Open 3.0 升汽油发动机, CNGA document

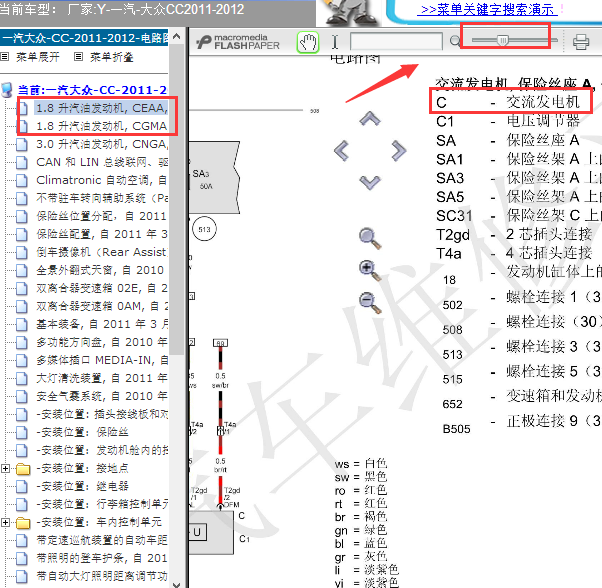102,144
